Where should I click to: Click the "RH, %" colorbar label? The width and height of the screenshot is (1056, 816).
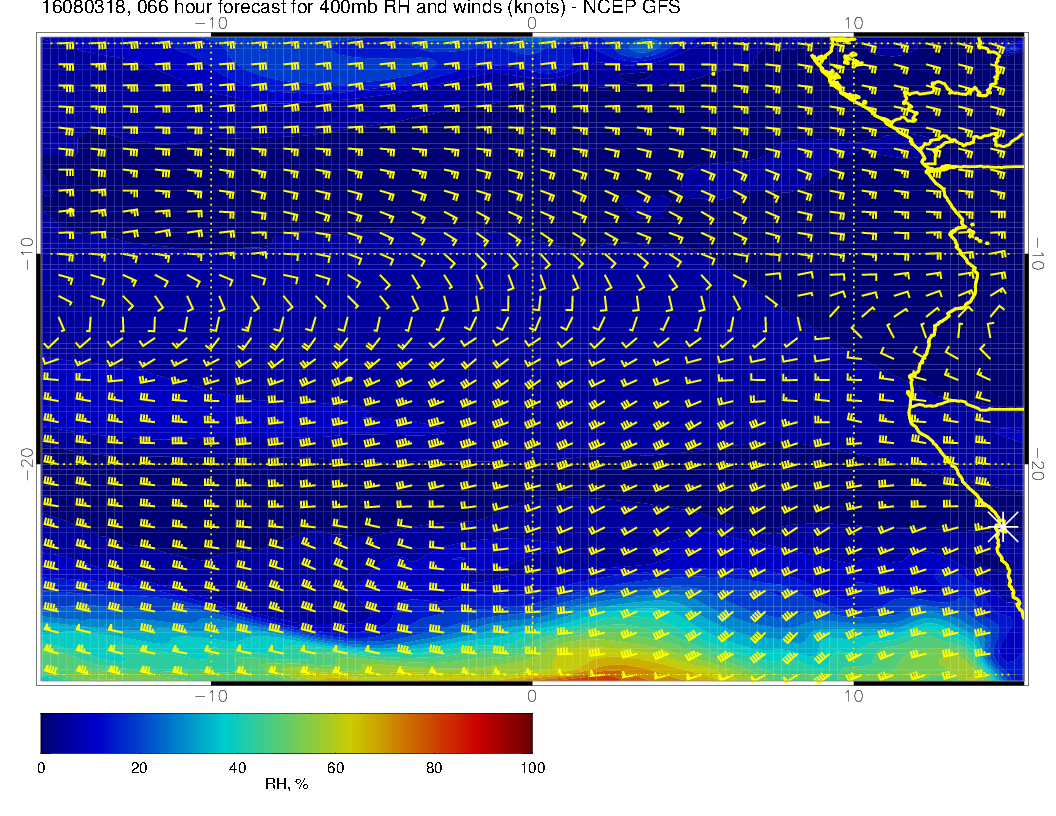286,785
